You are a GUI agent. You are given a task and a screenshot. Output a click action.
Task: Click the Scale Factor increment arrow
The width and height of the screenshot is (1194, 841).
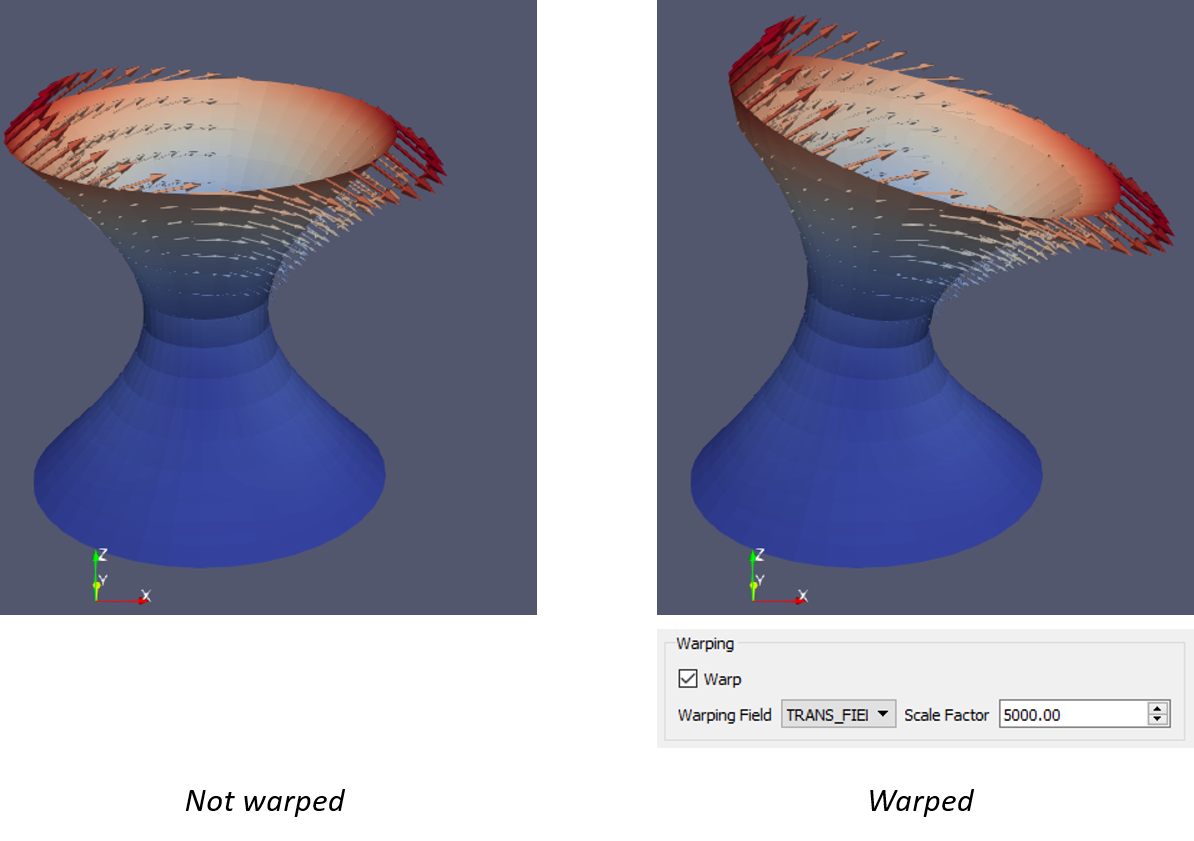pos(1157,709)
